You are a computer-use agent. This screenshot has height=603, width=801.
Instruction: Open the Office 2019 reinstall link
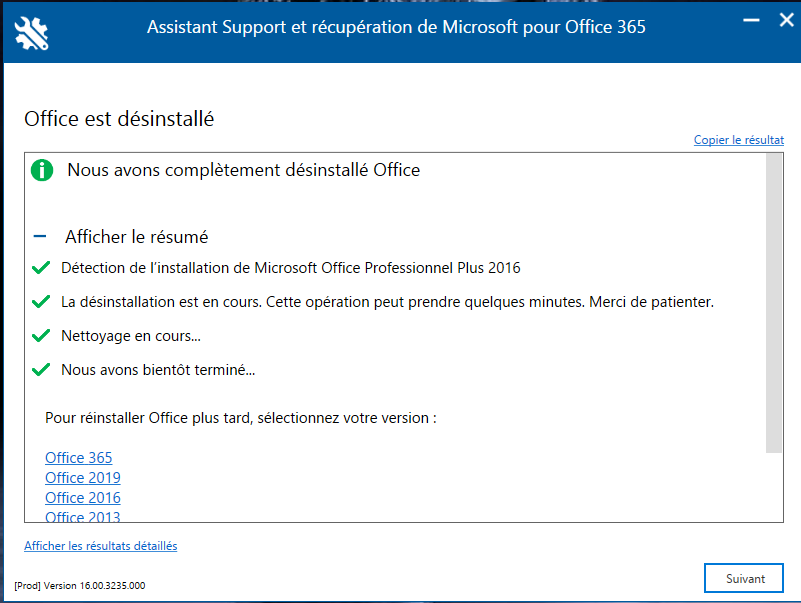pos(83,477)
